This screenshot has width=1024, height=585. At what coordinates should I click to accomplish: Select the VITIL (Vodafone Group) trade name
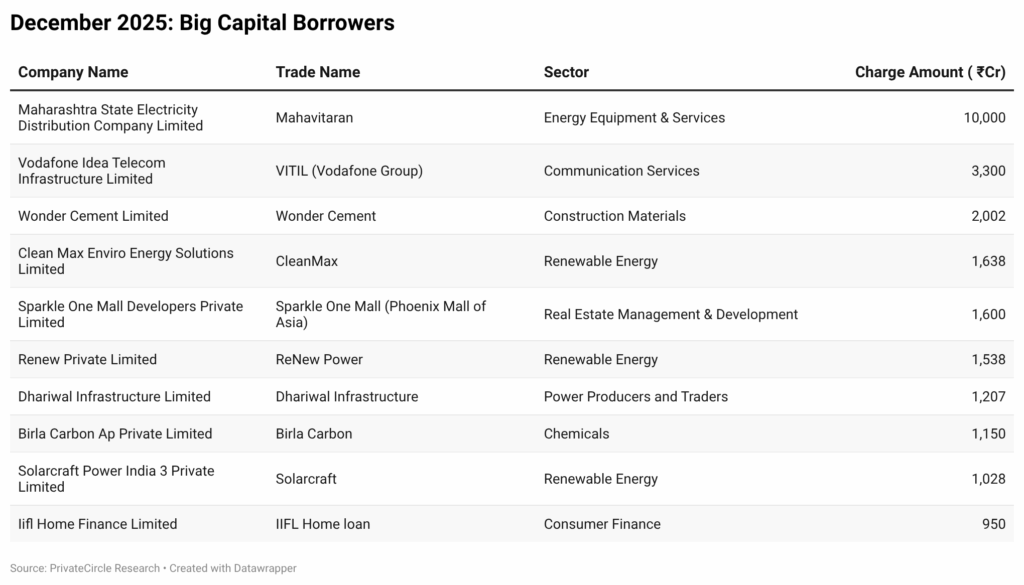pos(349,171)
